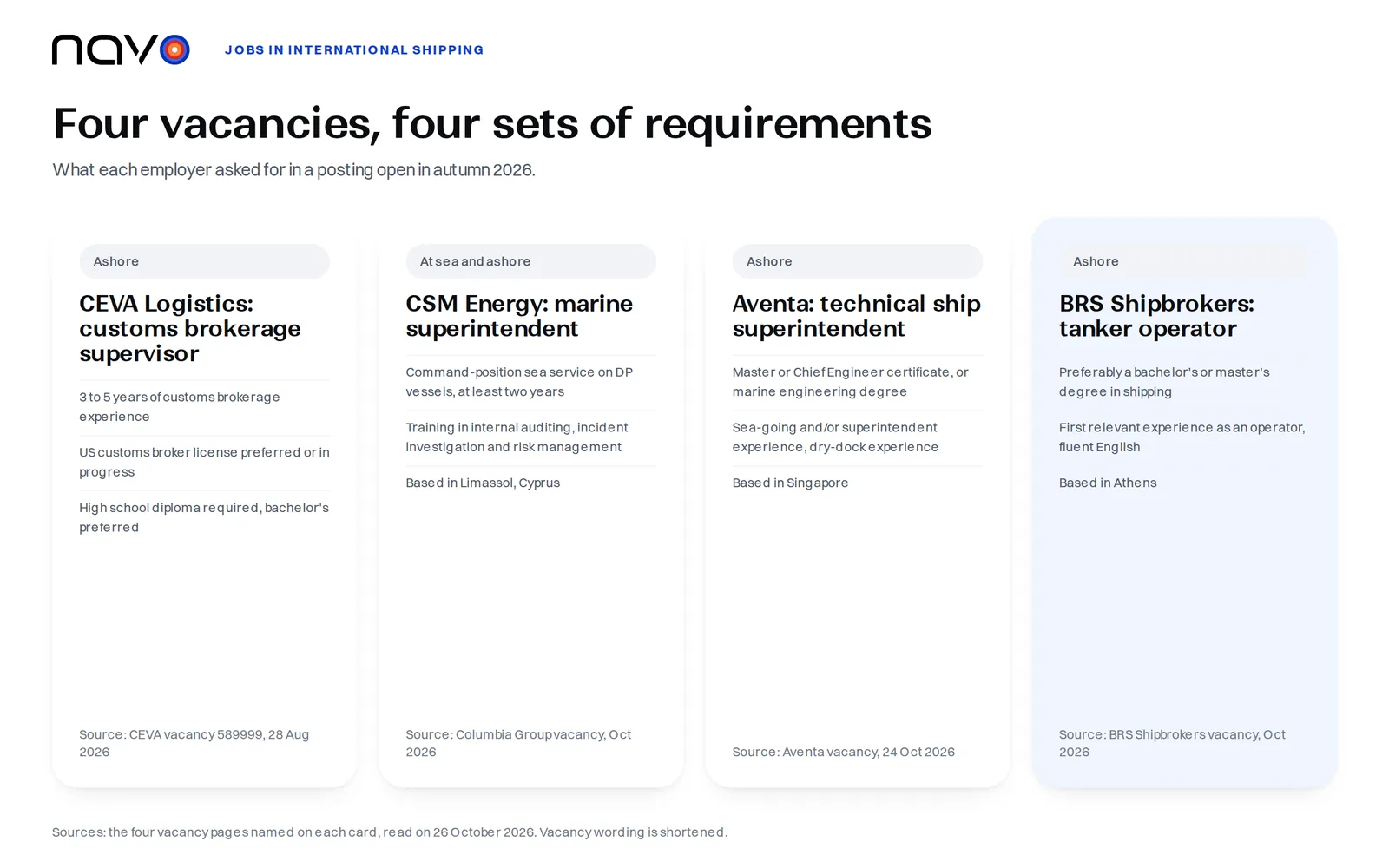Click the 'At sea and ashore' tag
The width and height of the screenshot is (1389, 868).
[x=530, y=261]
